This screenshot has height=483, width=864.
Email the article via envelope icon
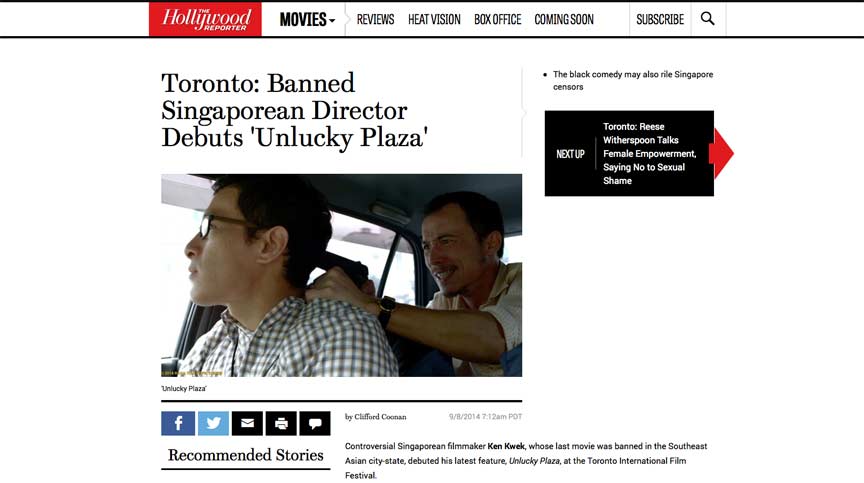coord(247,424)
